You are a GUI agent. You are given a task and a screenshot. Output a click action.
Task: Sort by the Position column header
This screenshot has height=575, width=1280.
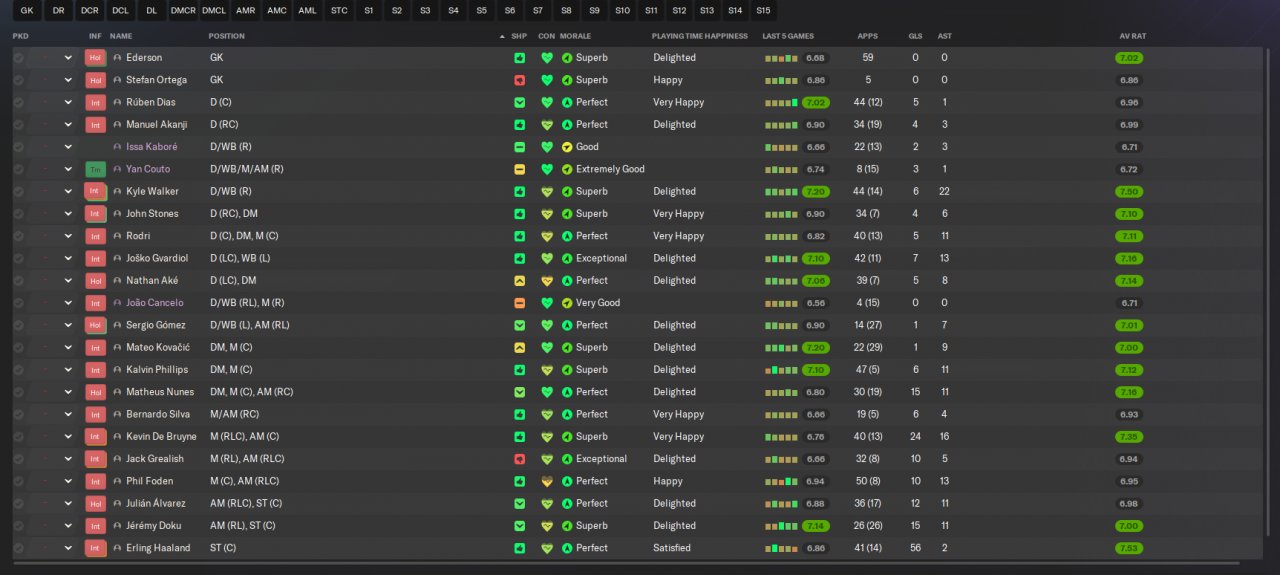[226, 36]
